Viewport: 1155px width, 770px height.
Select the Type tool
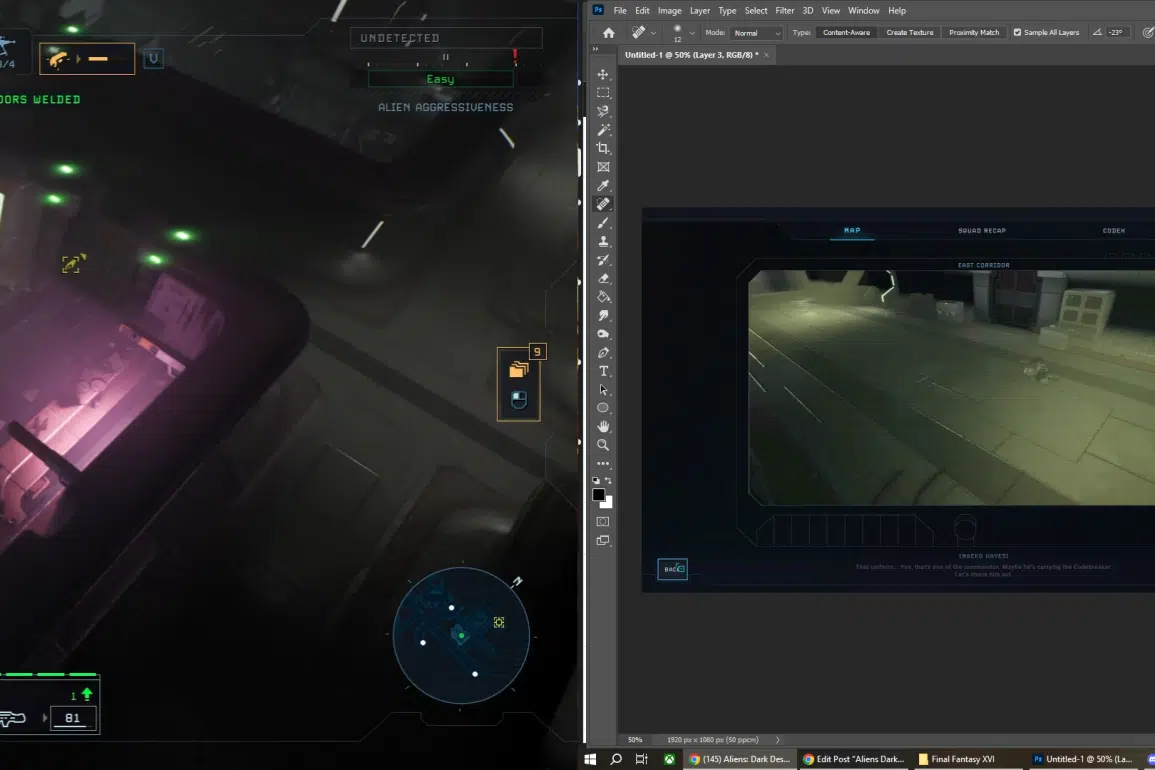(603, 371)
